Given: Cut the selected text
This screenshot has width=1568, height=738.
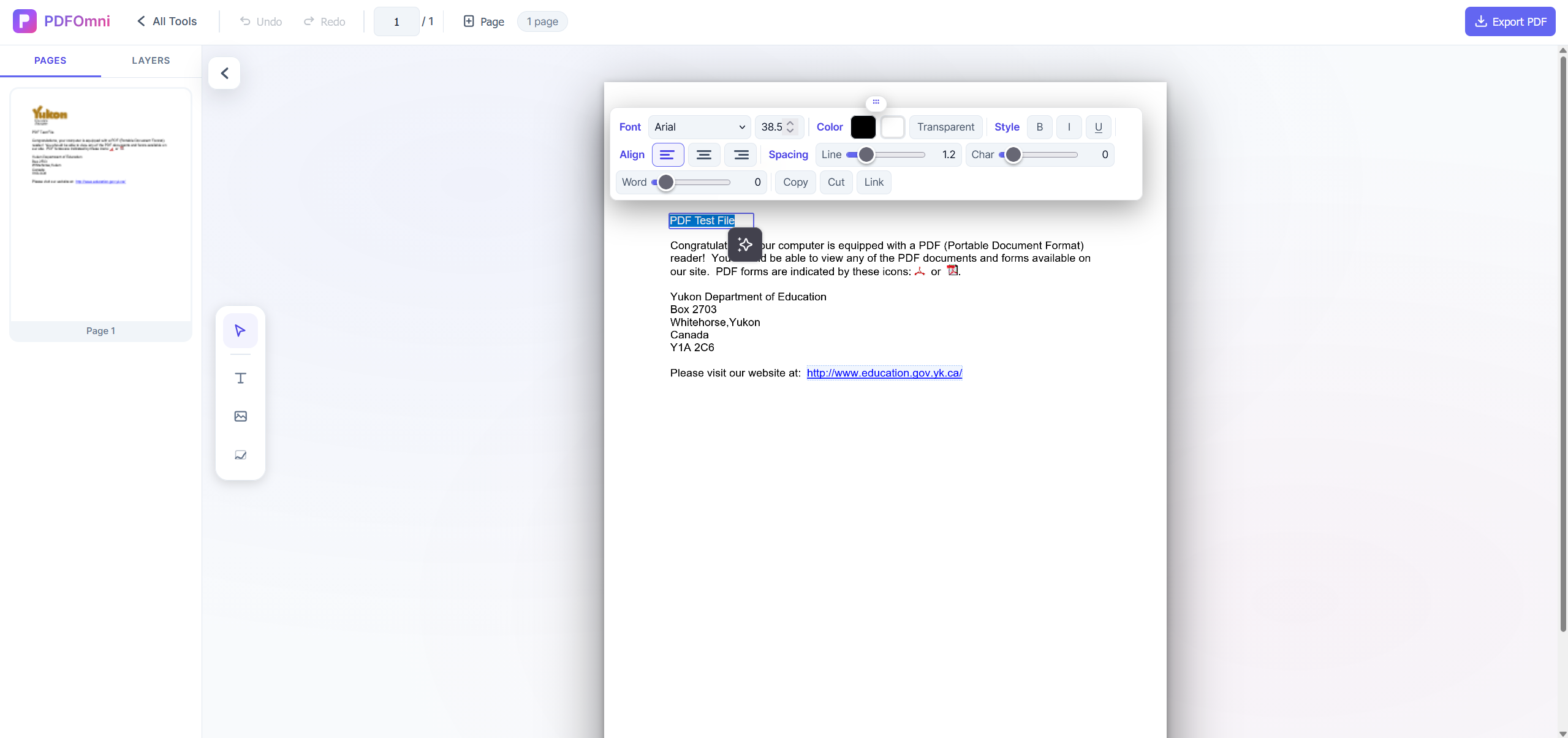Looking at the screenshot, I should click(836, 182).
